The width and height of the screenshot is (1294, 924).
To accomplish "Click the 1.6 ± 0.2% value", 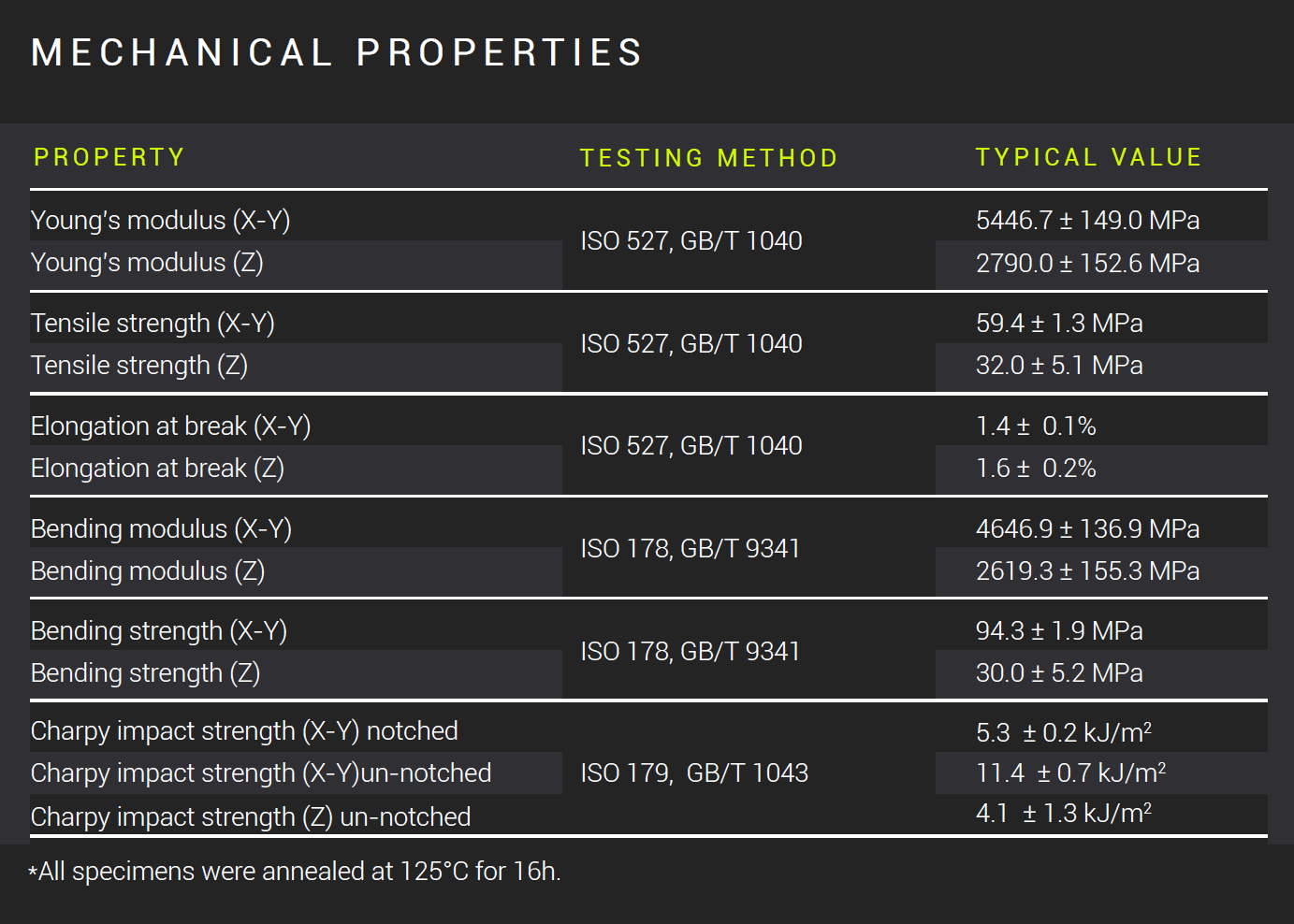I will [x=1036, y=468].
